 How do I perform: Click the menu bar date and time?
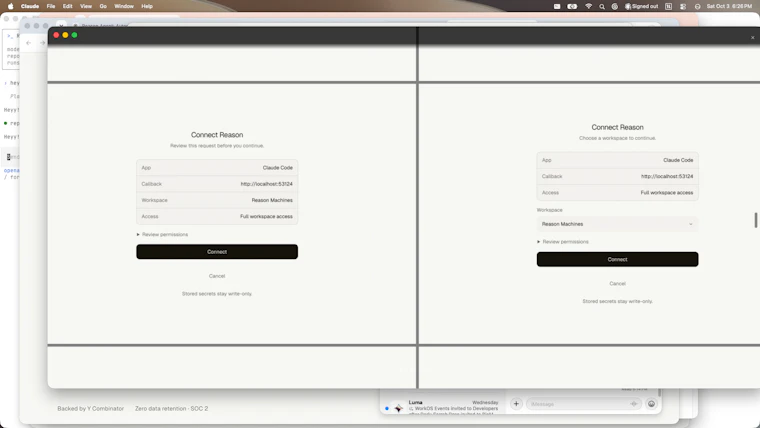pyautogui.click(x=729, y=6)
